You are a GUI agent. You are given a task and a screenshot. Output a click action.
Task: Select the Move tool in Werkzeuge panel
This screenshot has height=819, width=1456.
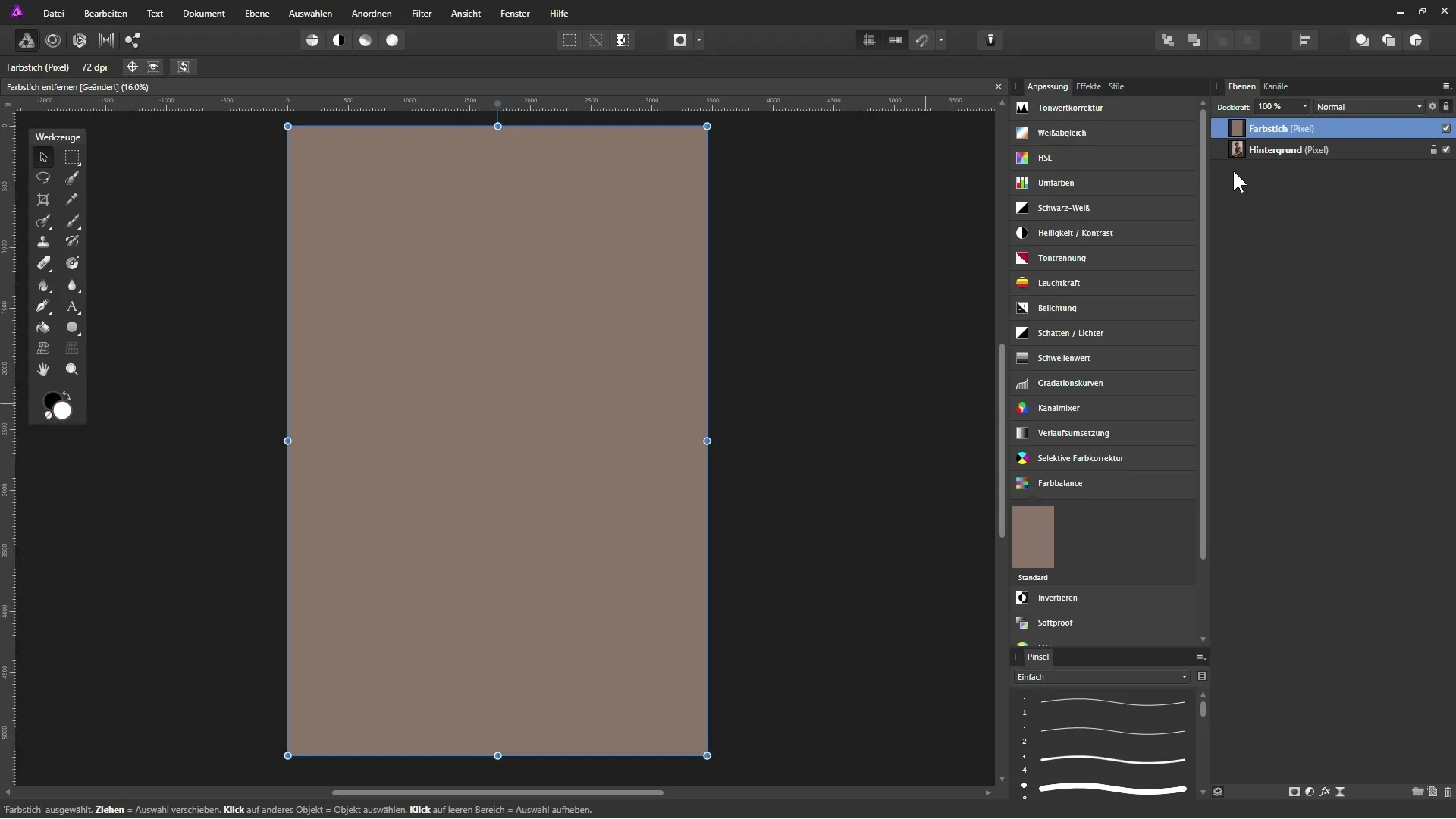[x=43, y=157]
